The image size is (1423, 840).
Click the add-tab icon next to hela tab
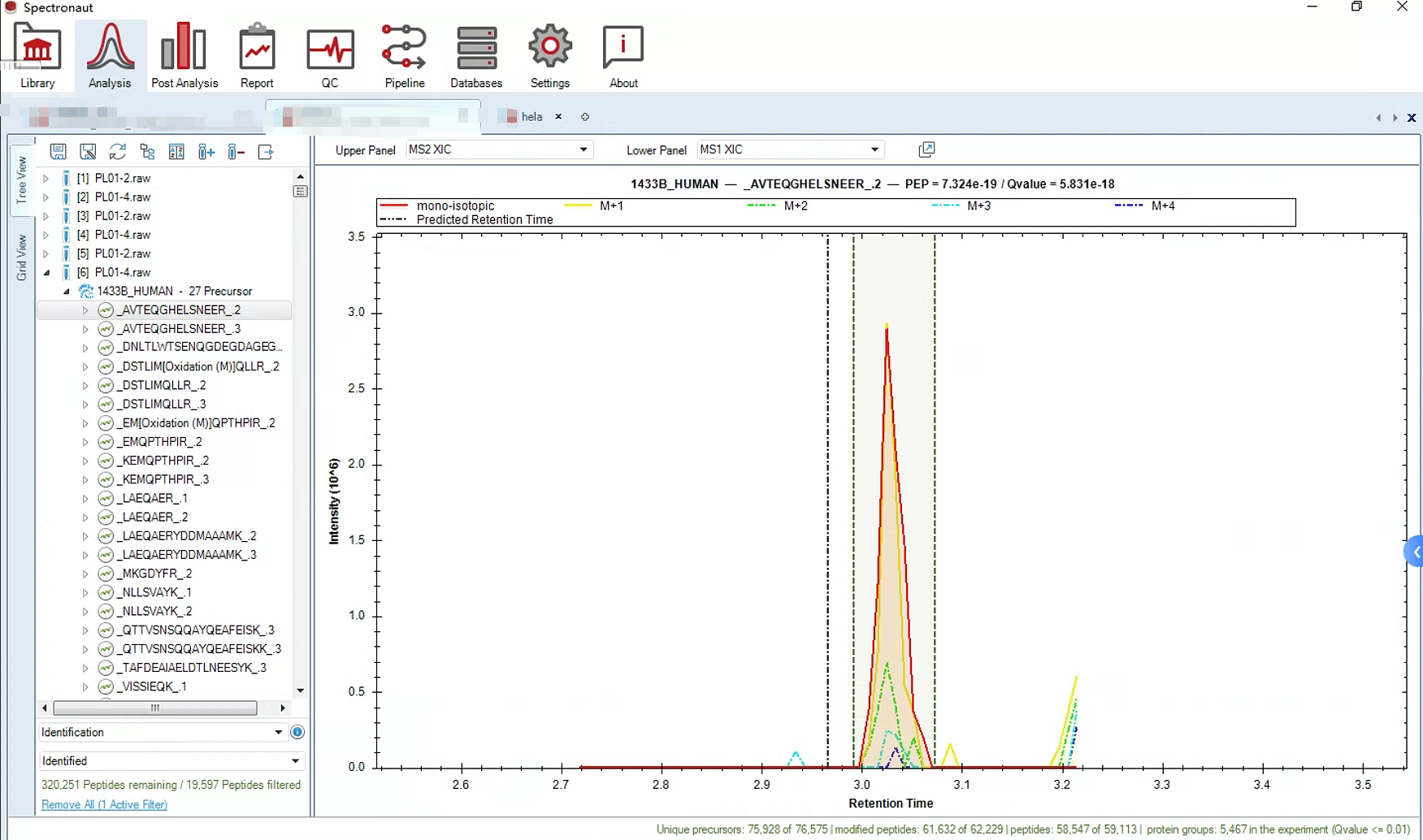click(585, 117)
